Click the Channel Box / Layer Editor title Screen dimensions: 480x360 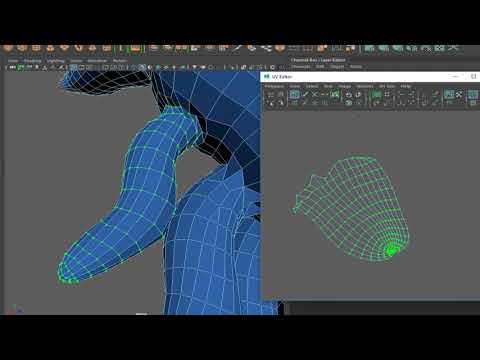[318, 60]
